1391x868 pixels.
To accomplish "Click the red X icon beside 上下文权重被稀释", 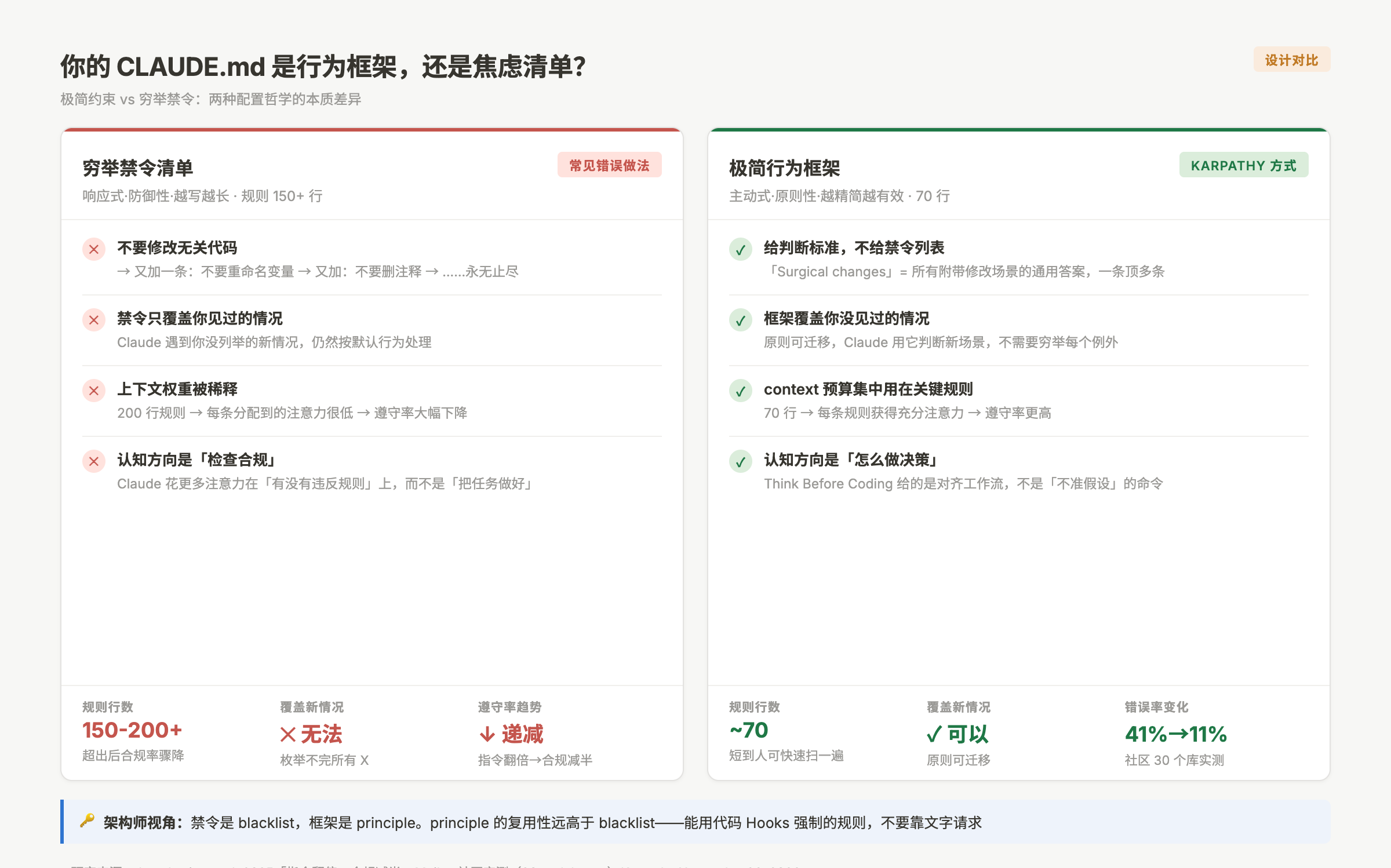I will pos(94,391).
